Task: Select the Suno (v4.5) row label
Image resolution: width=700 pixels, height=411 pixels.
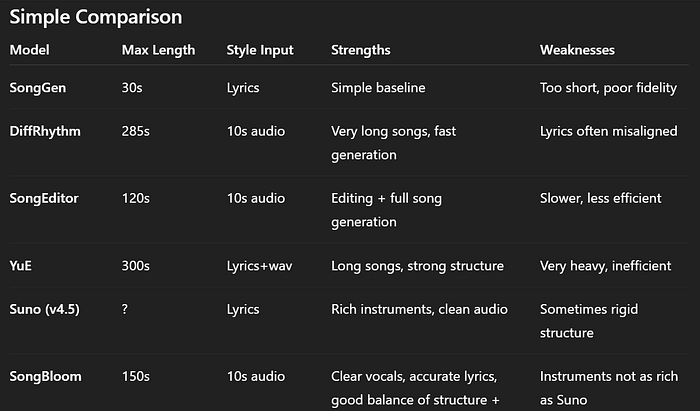Action: pos(45,309)
